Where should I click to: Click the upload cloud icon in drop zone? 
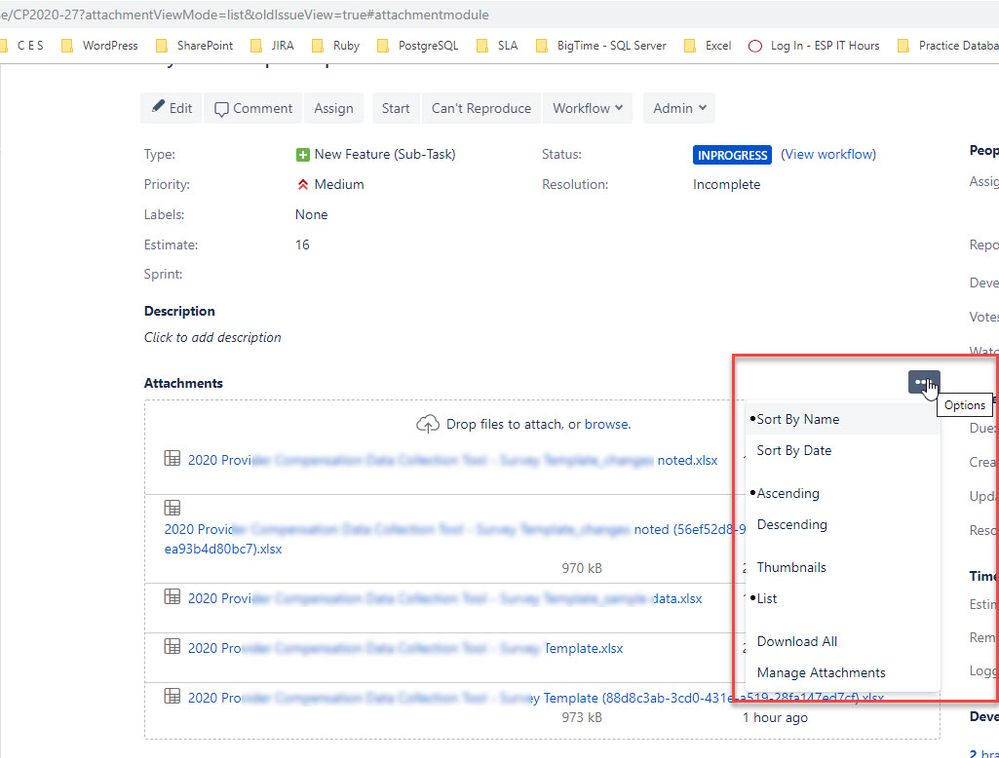[428, 424]
